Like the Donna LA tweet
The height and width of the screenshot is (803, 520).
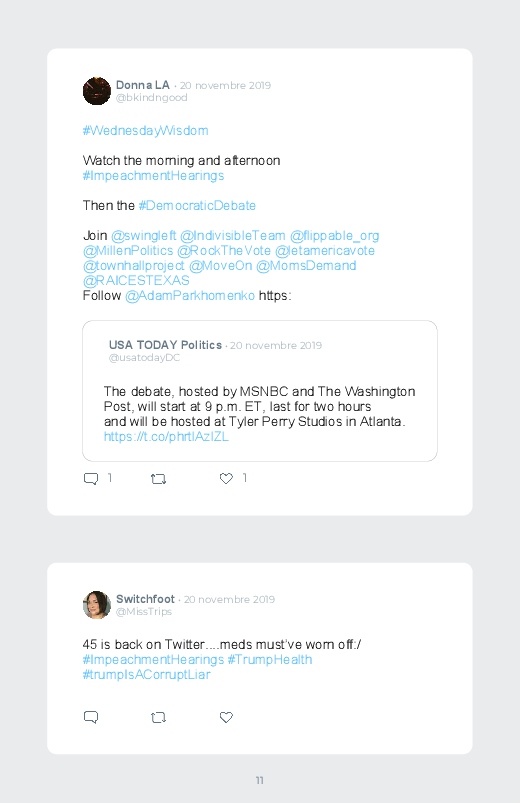pos(226,478)
